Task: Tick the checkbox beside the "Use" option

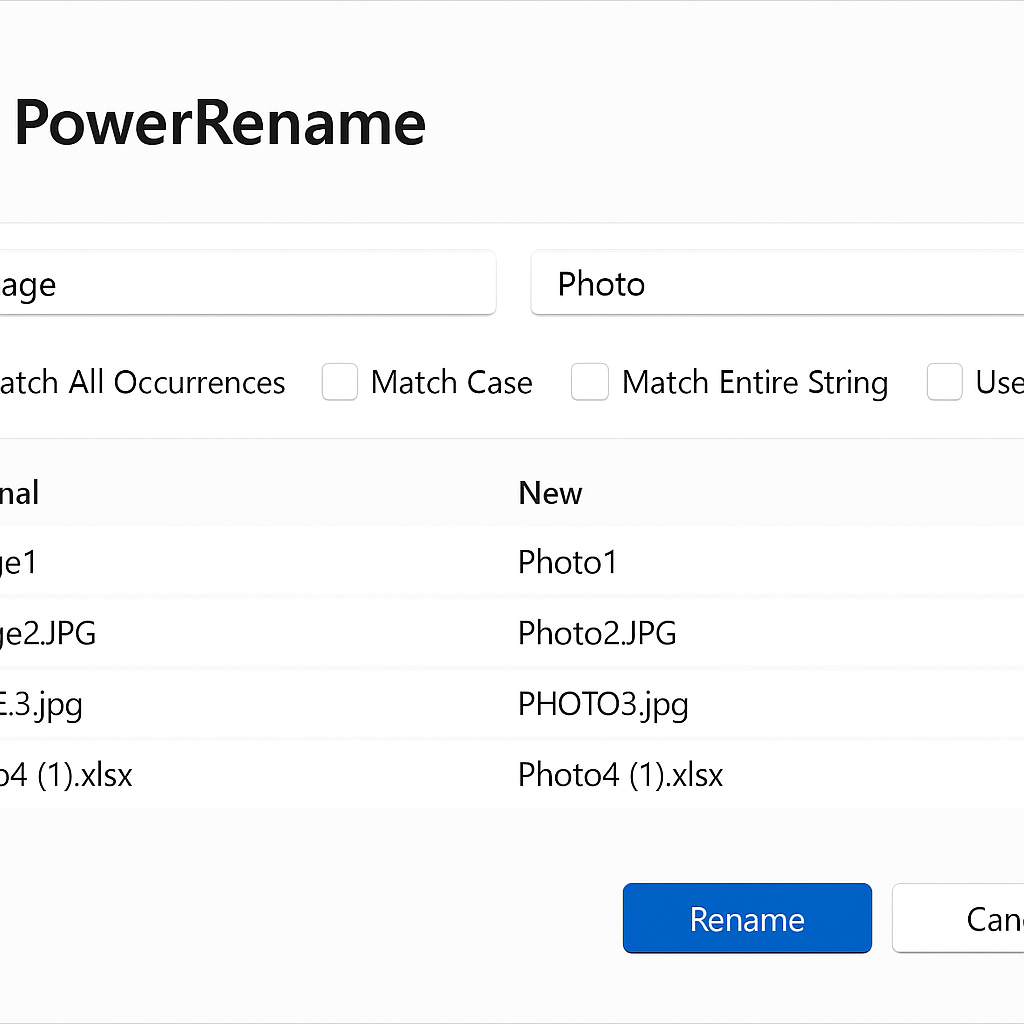Action: (944, 382)
